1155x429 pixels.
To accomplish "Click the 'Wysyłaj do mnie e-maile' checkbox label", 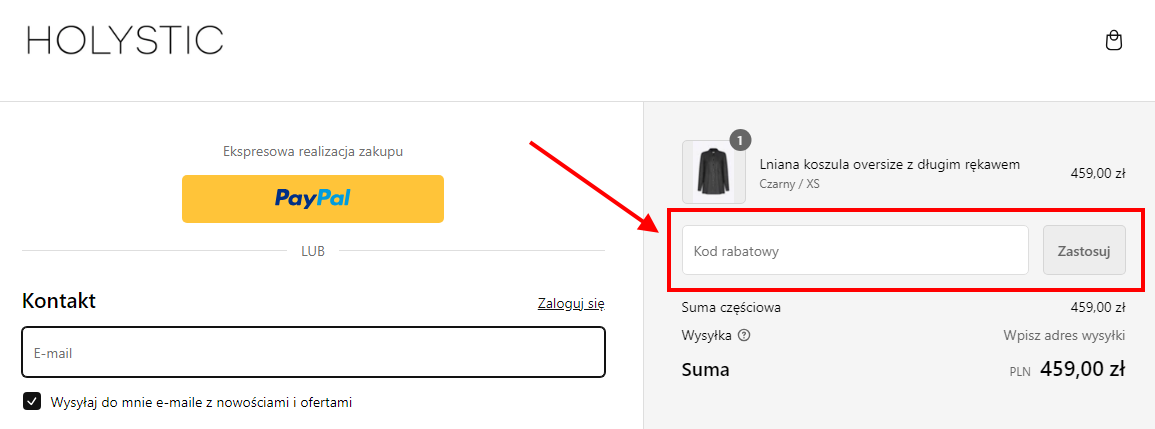I will point(201,402).
